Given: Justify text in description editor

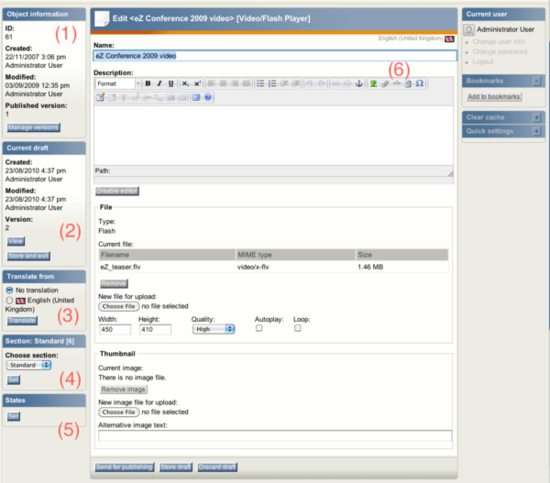Looking at the screenshot, I should coord(247,83).
